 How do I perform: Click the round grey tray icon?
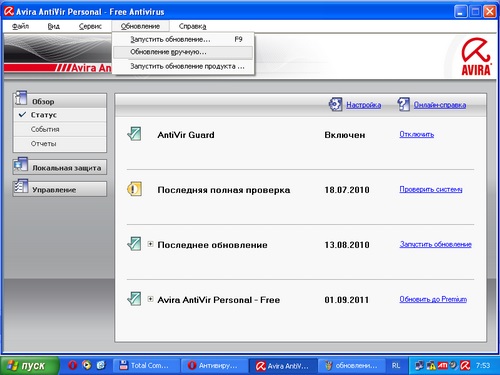[453, 366]
